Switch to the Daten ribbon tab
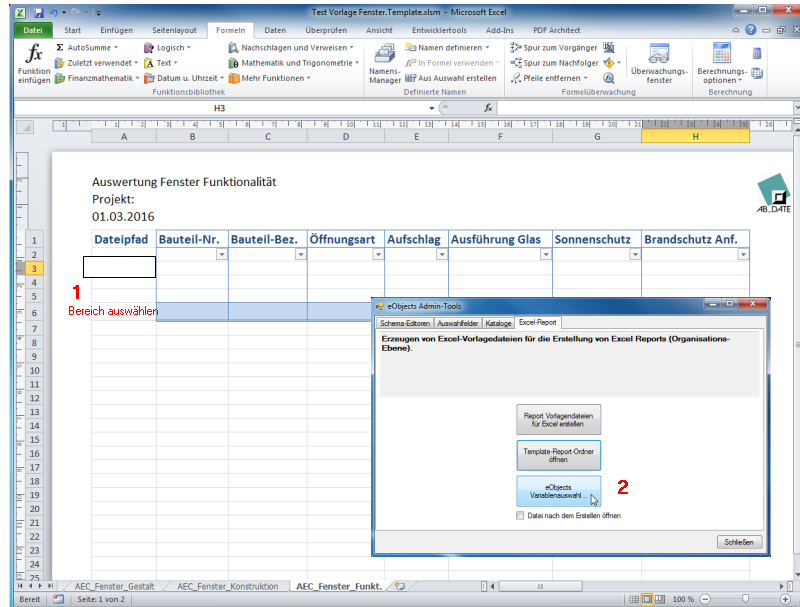 coord(275,30)
